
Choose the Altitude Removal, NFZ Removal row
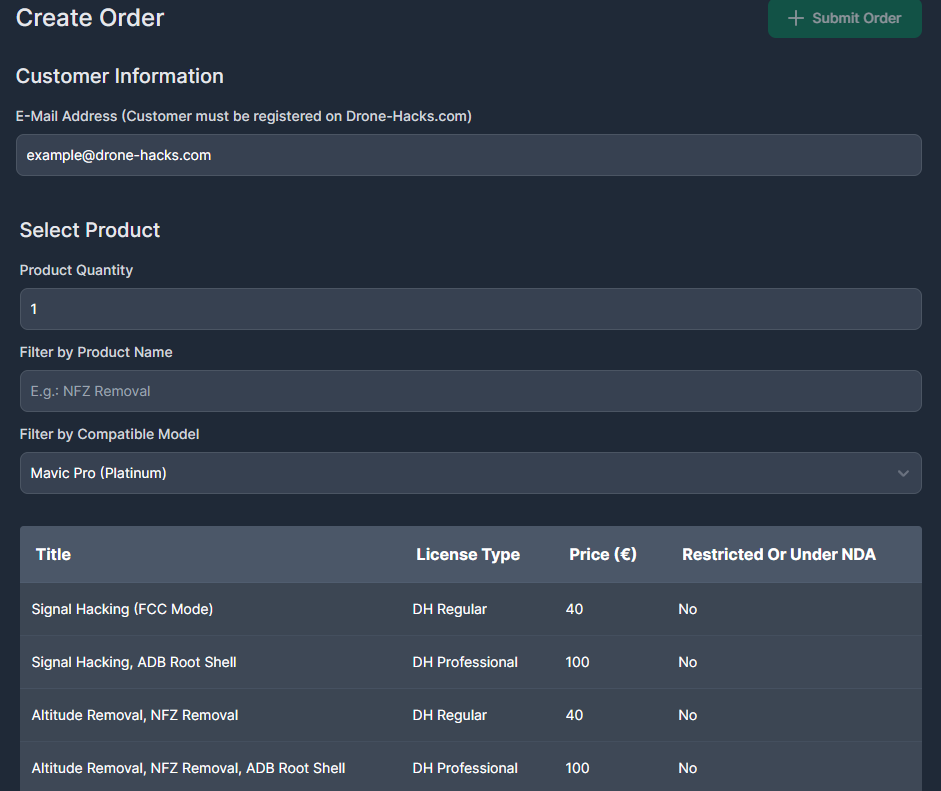click(135, 715)
